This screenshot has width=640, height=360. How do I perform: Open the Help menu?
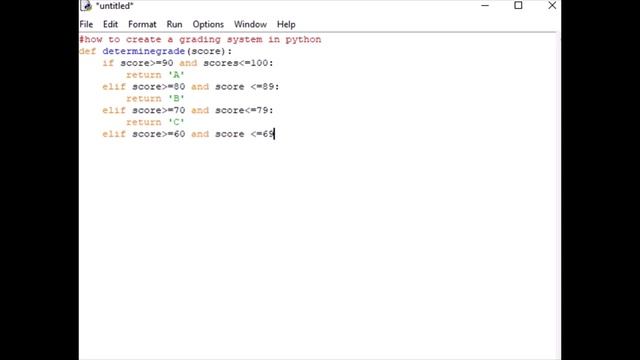click(286, 24)
